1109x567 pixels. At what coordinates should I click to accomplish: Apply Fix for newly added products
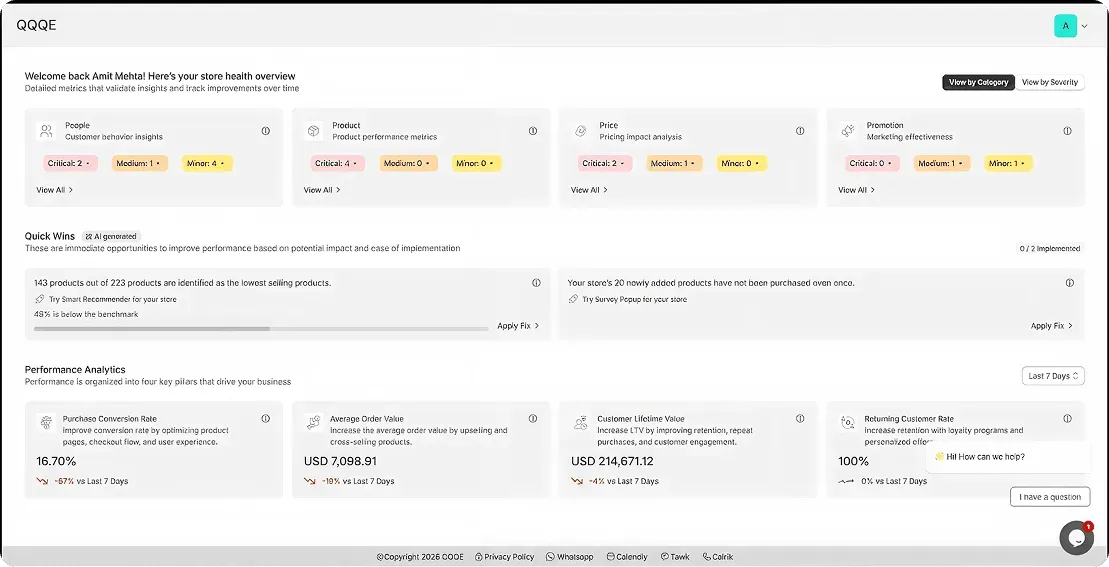pos(1052,326)
